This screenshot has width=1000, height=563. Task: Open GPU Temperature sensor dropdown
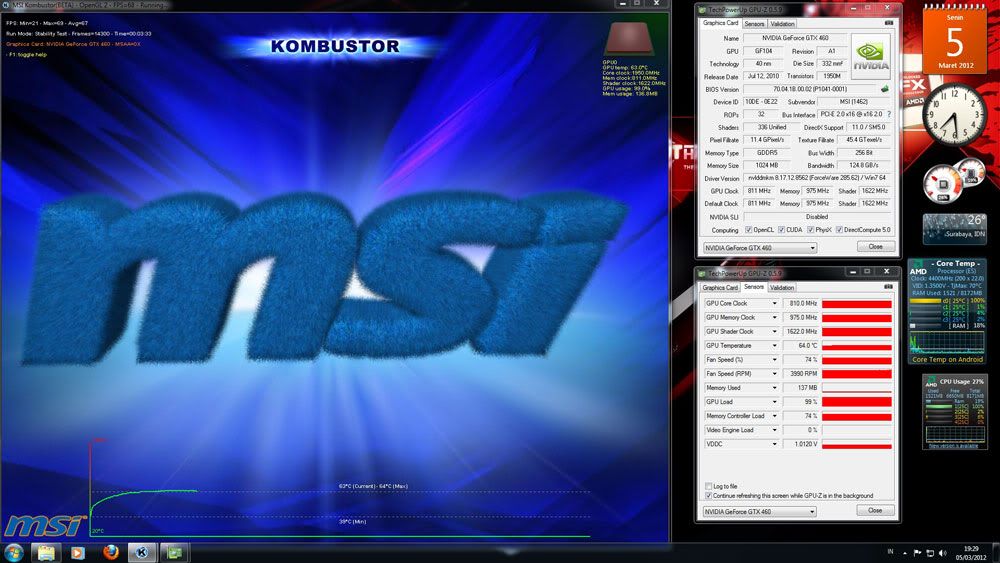coord(774,346)
